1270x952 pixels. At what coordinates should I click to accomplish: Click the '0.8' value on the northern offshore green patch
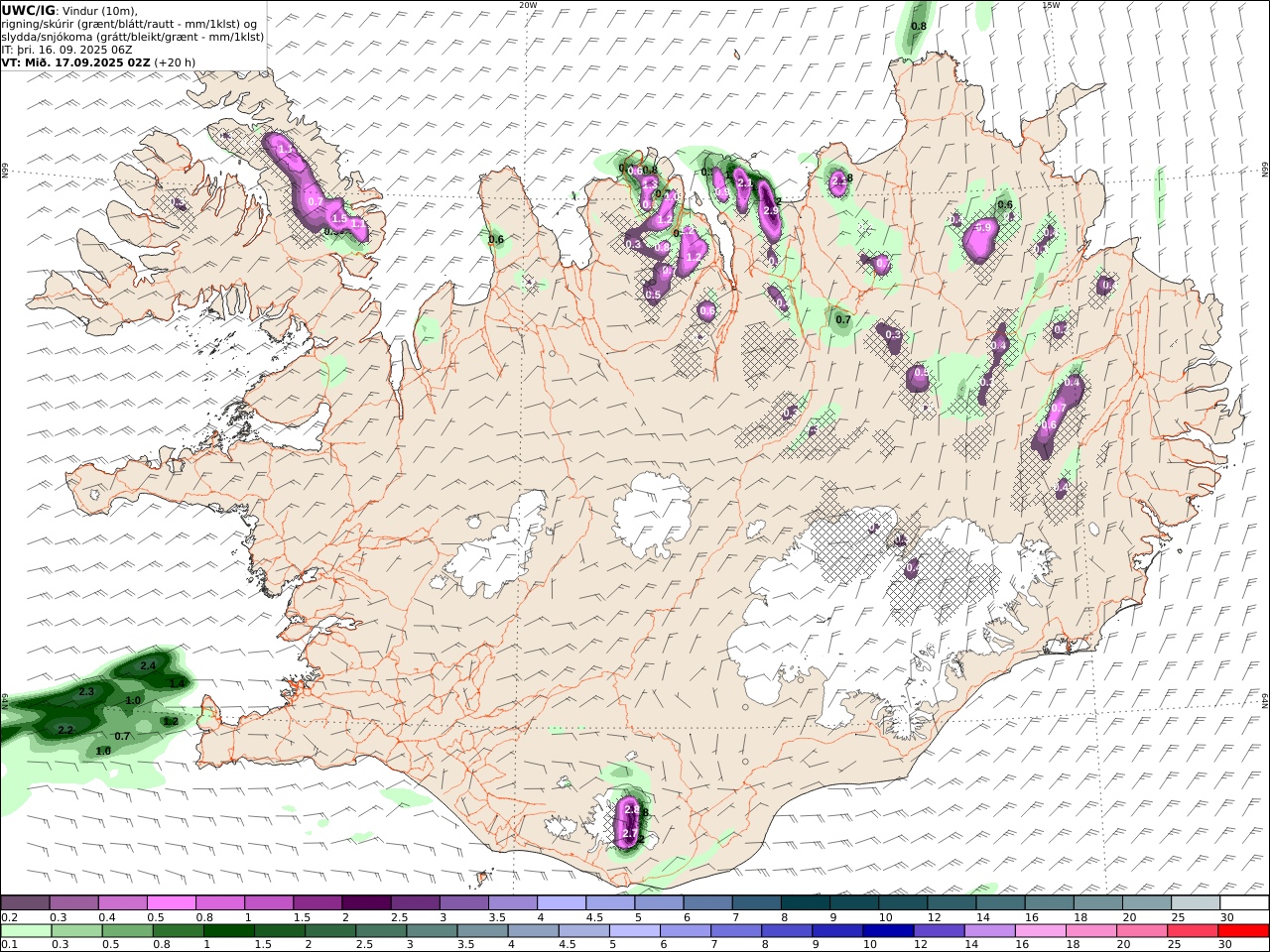coord(919,26)
